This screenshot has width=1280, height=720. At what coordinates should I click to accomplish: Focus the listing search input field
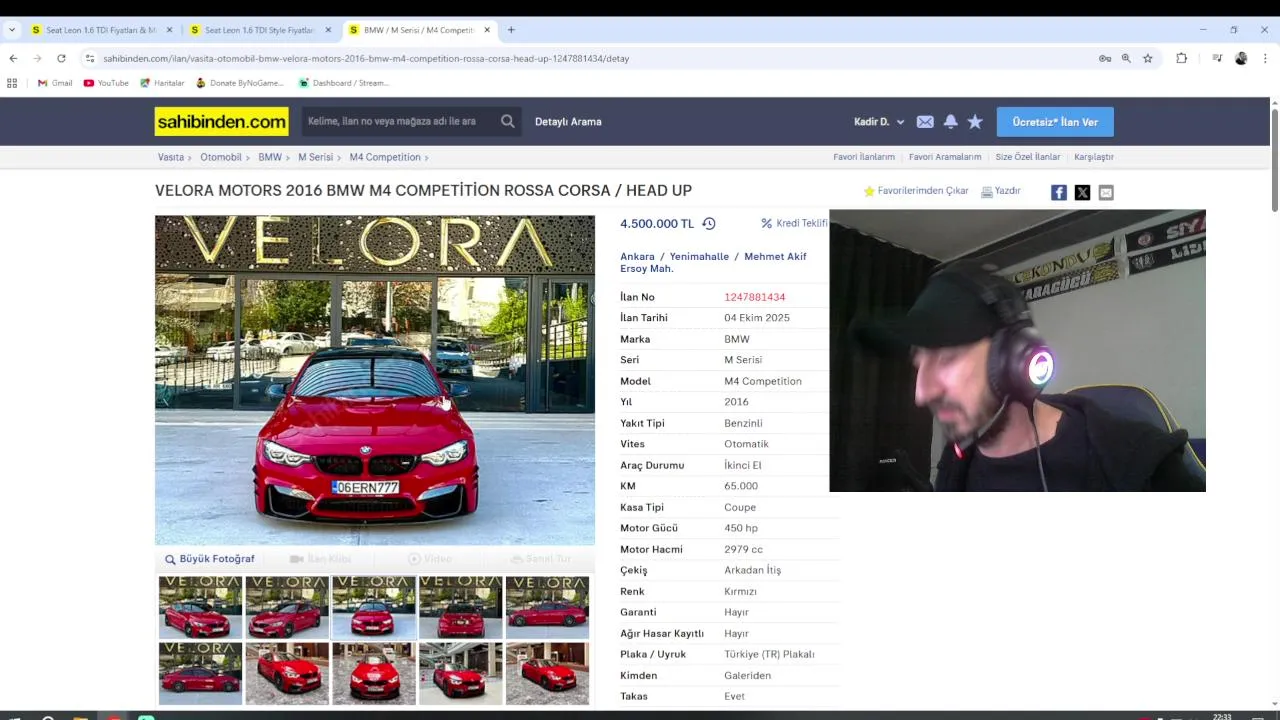400,121
